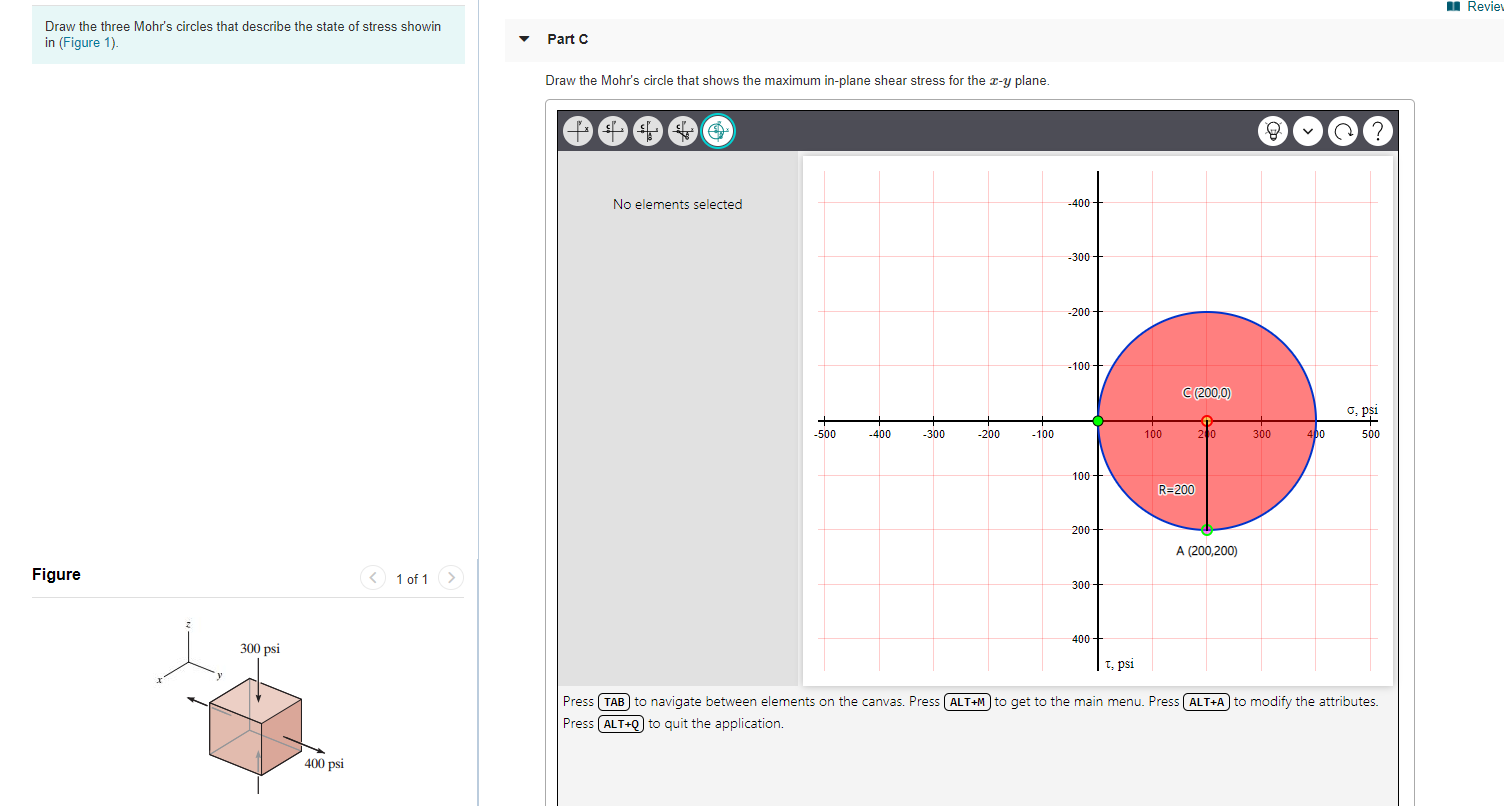Click the R=200 radius label

[1176, 489]
